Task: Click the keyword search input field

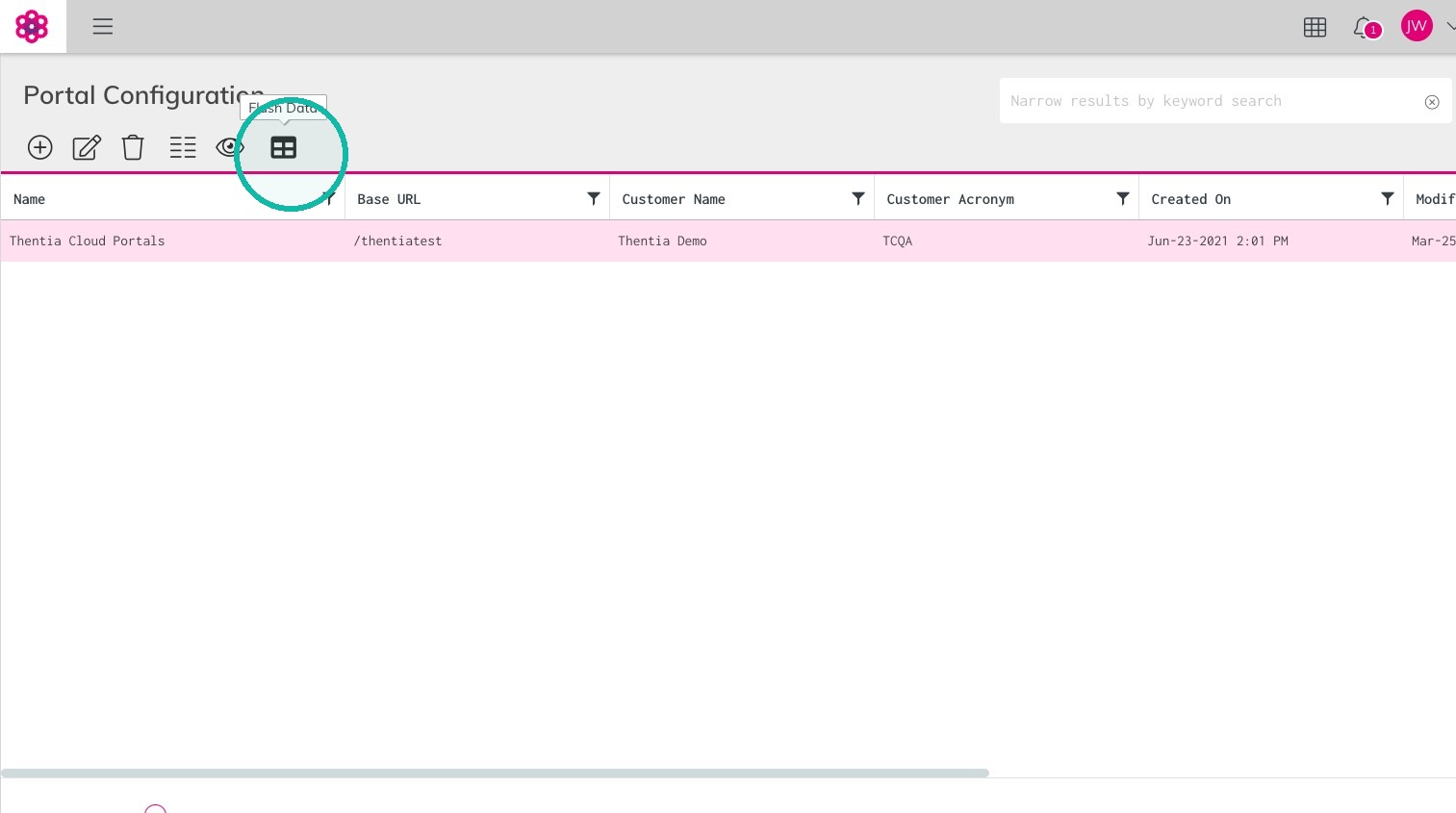Action: point(1213,101)
